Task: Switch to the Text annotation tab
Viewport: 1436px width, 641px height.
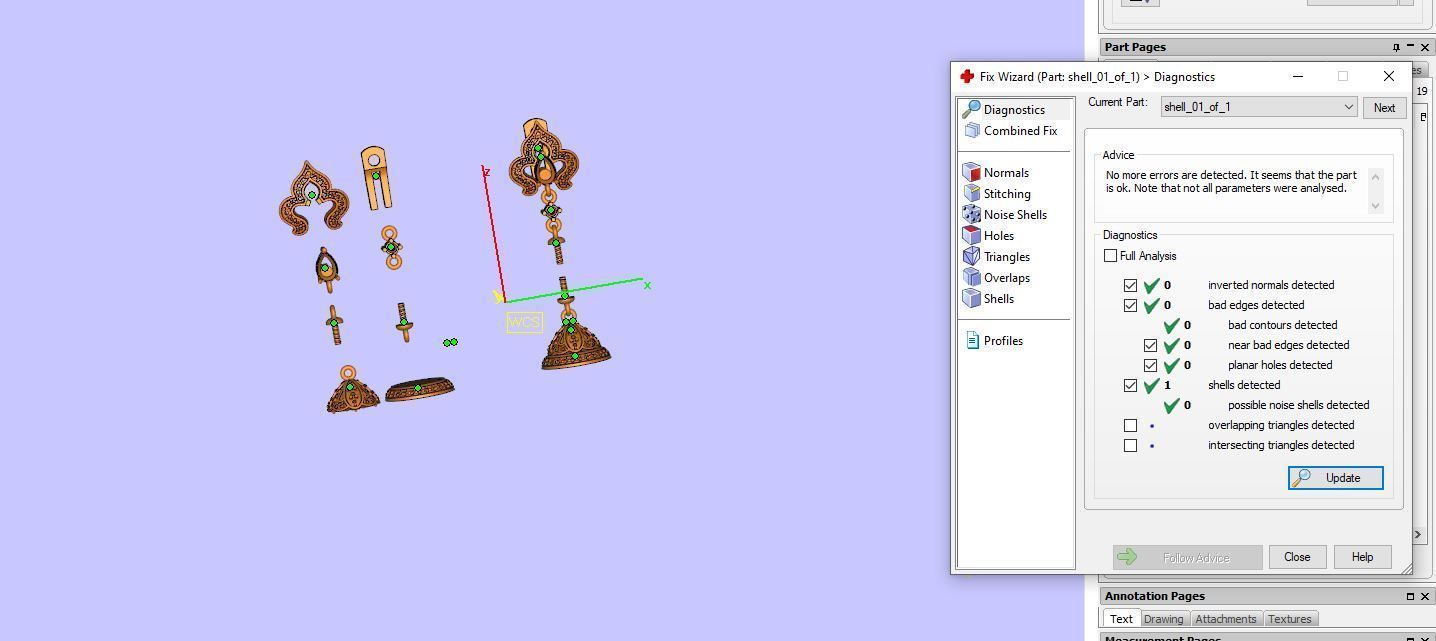Action: coord(1121,619)
